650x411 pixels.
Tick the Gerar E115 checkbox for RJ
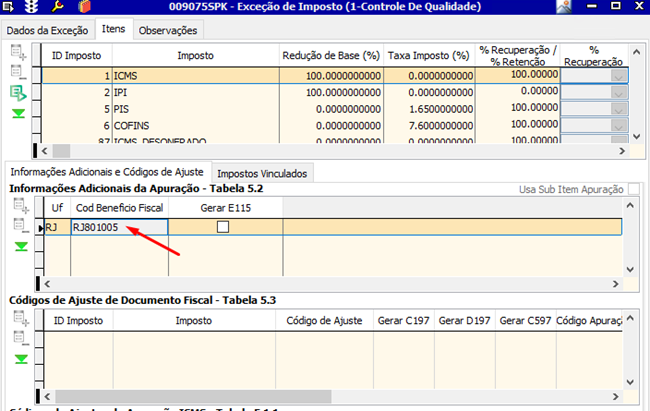(x=223, y=227)
